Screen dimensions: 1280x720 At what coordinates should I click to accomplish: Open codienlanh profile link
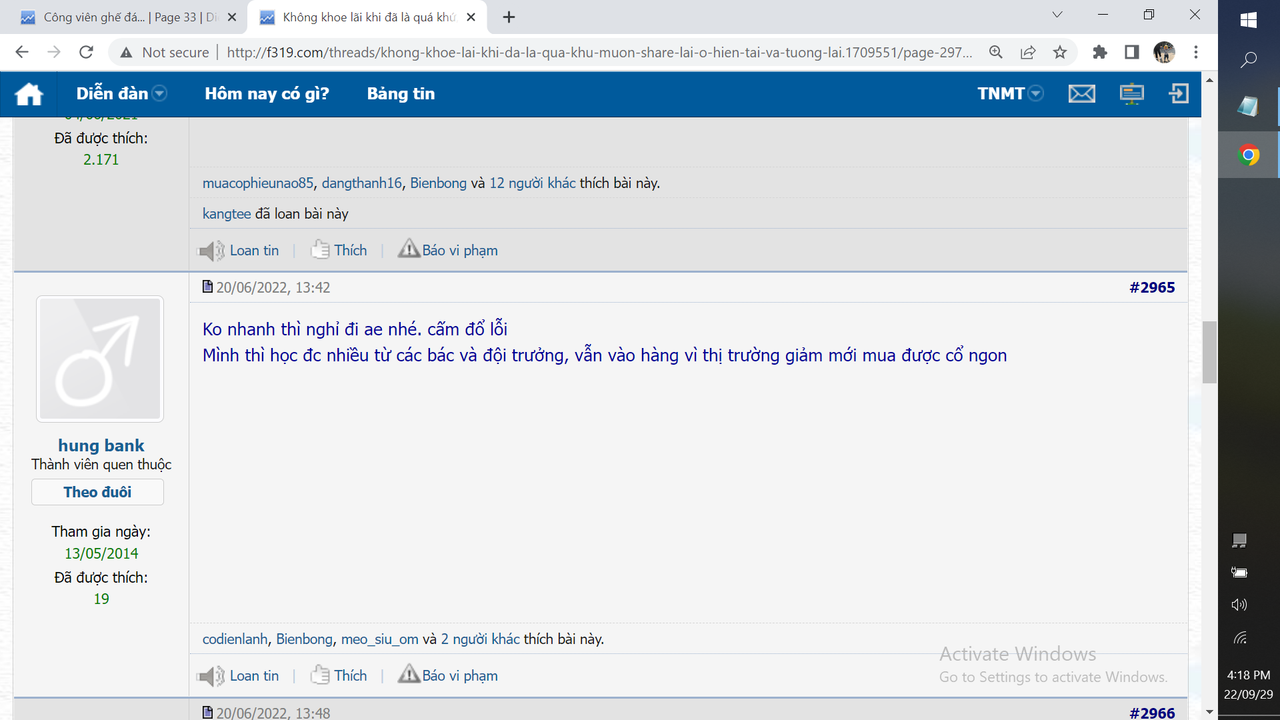[235, 639]
